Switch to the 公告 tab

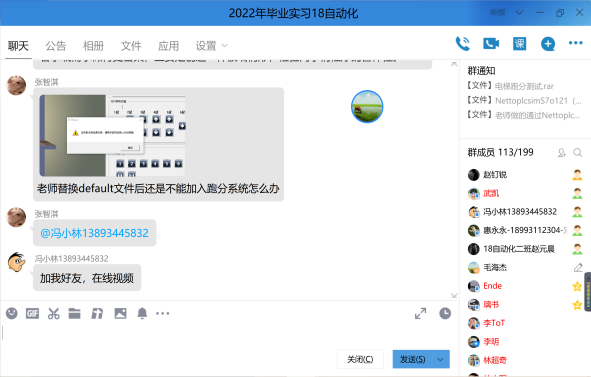(x=56, y=46)
